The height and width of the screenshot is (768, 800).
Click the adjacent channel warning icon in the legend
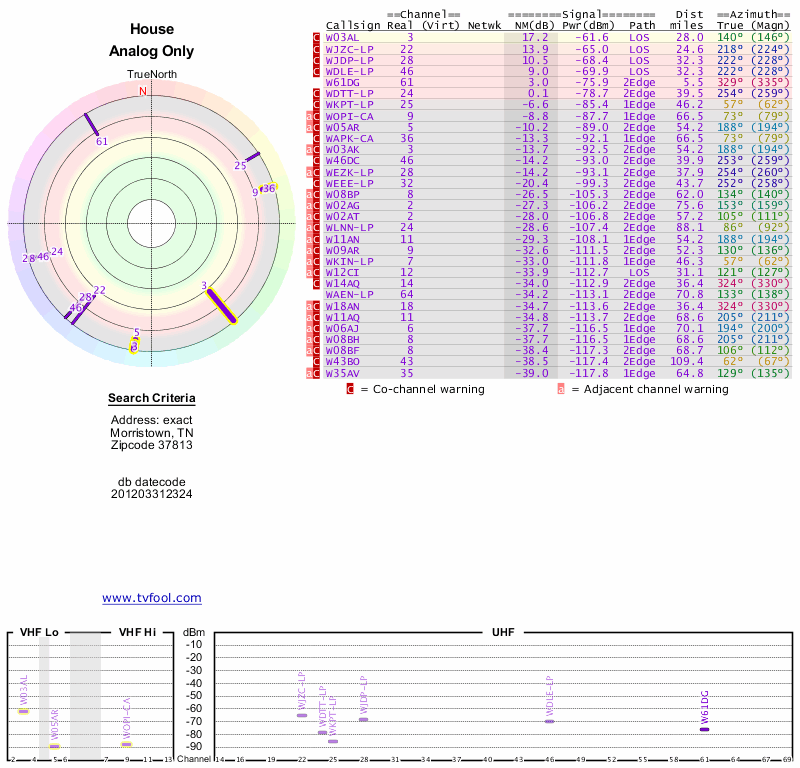561,389
